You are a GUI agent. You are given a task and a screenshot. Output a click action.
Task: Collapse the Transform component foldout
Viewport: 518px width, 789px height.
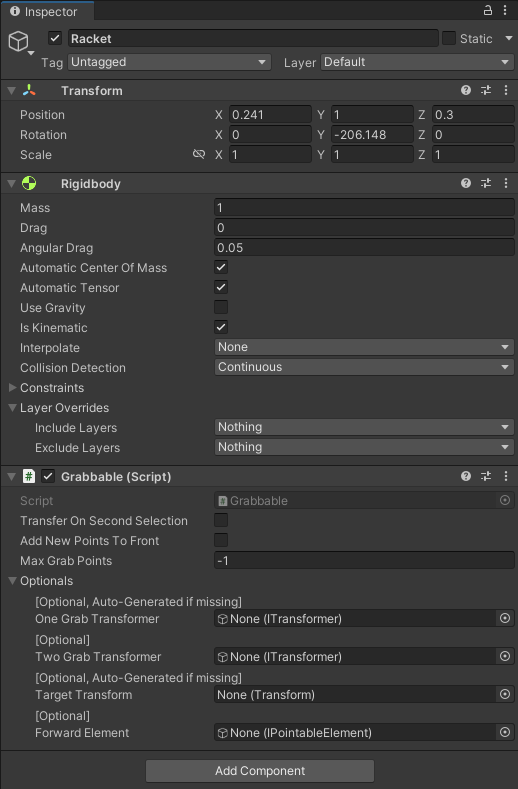pyautogui.click(x=12, y=91)
